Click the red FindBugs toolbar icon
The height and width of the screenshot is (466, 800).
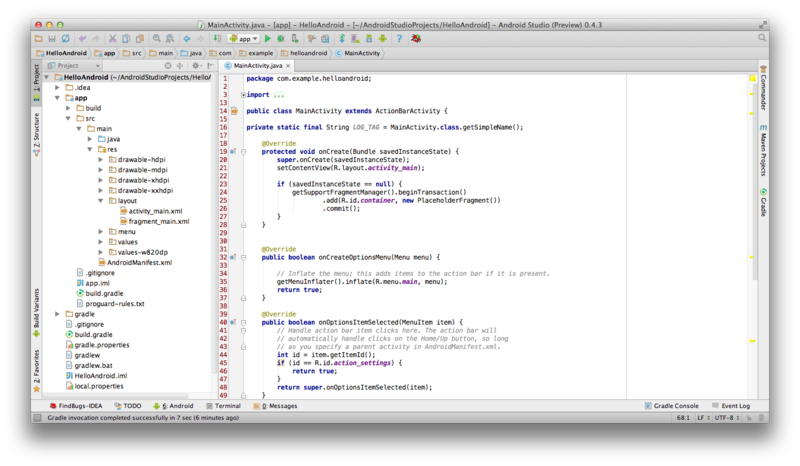(416, 38)
